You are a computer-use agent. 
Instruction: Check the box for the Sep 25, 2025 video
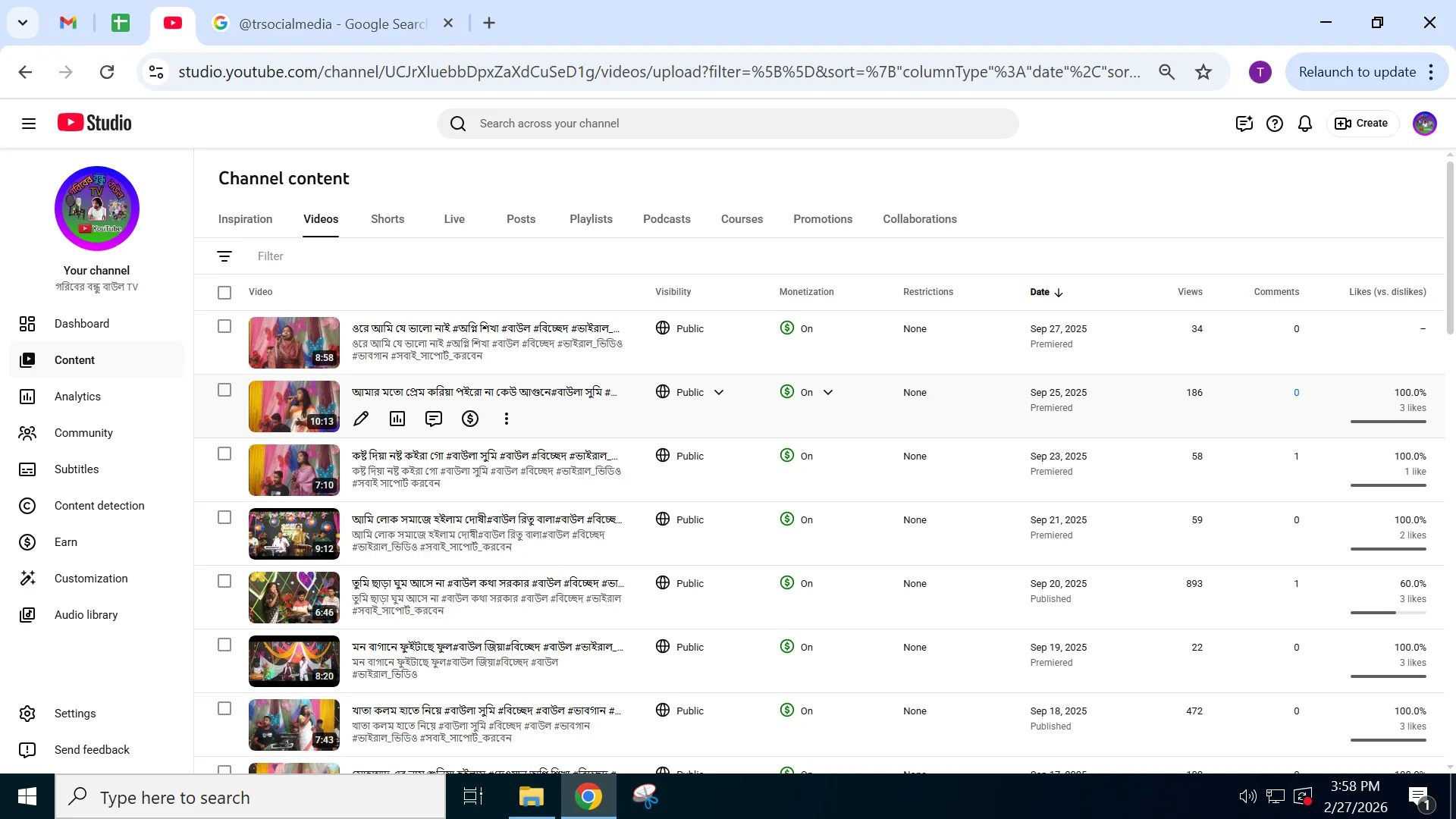click(x=224, y=390)
